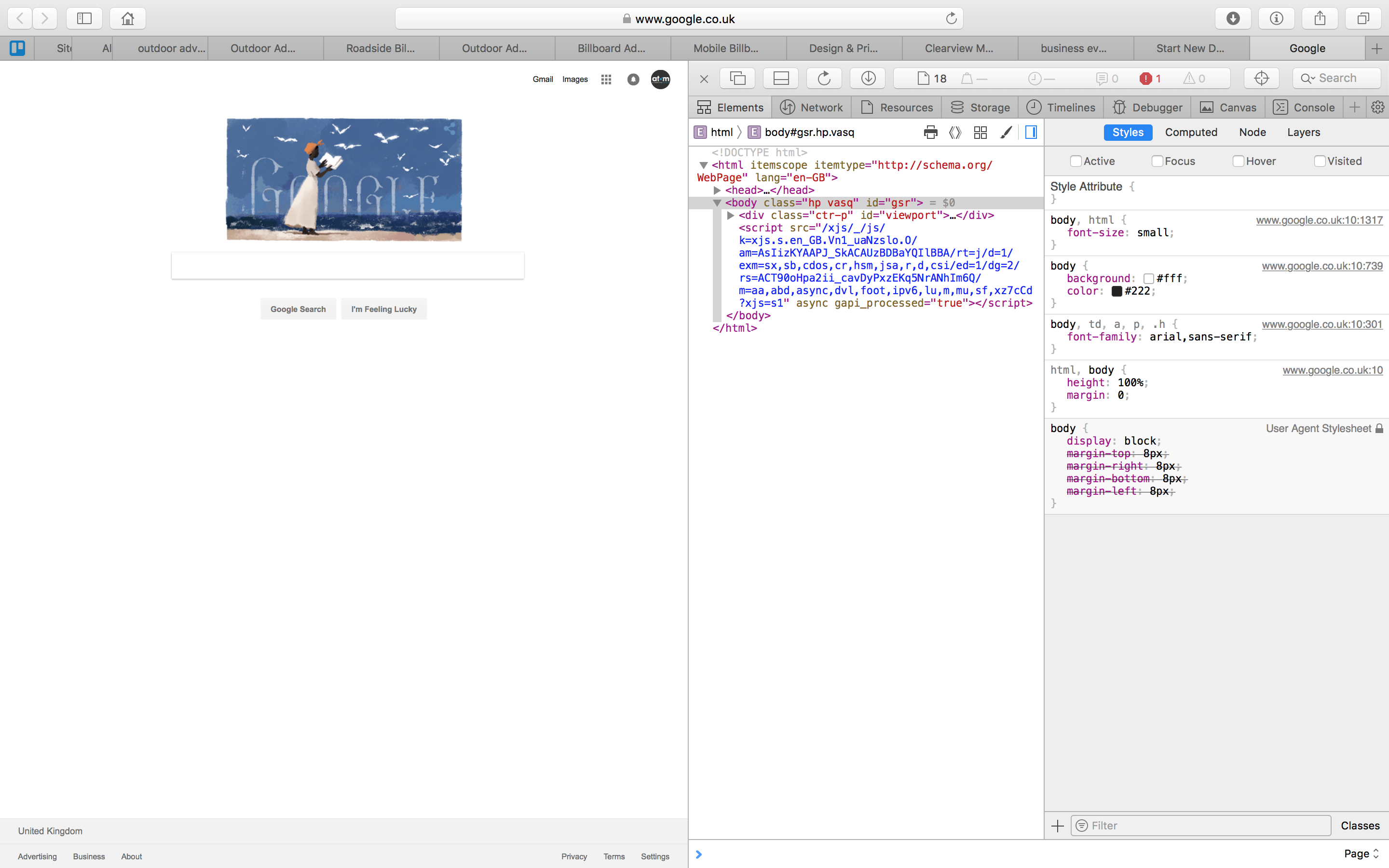Open www.google.co.uk:10:1317 source link
1389x868 pixels.
[x=1319, y=220]
